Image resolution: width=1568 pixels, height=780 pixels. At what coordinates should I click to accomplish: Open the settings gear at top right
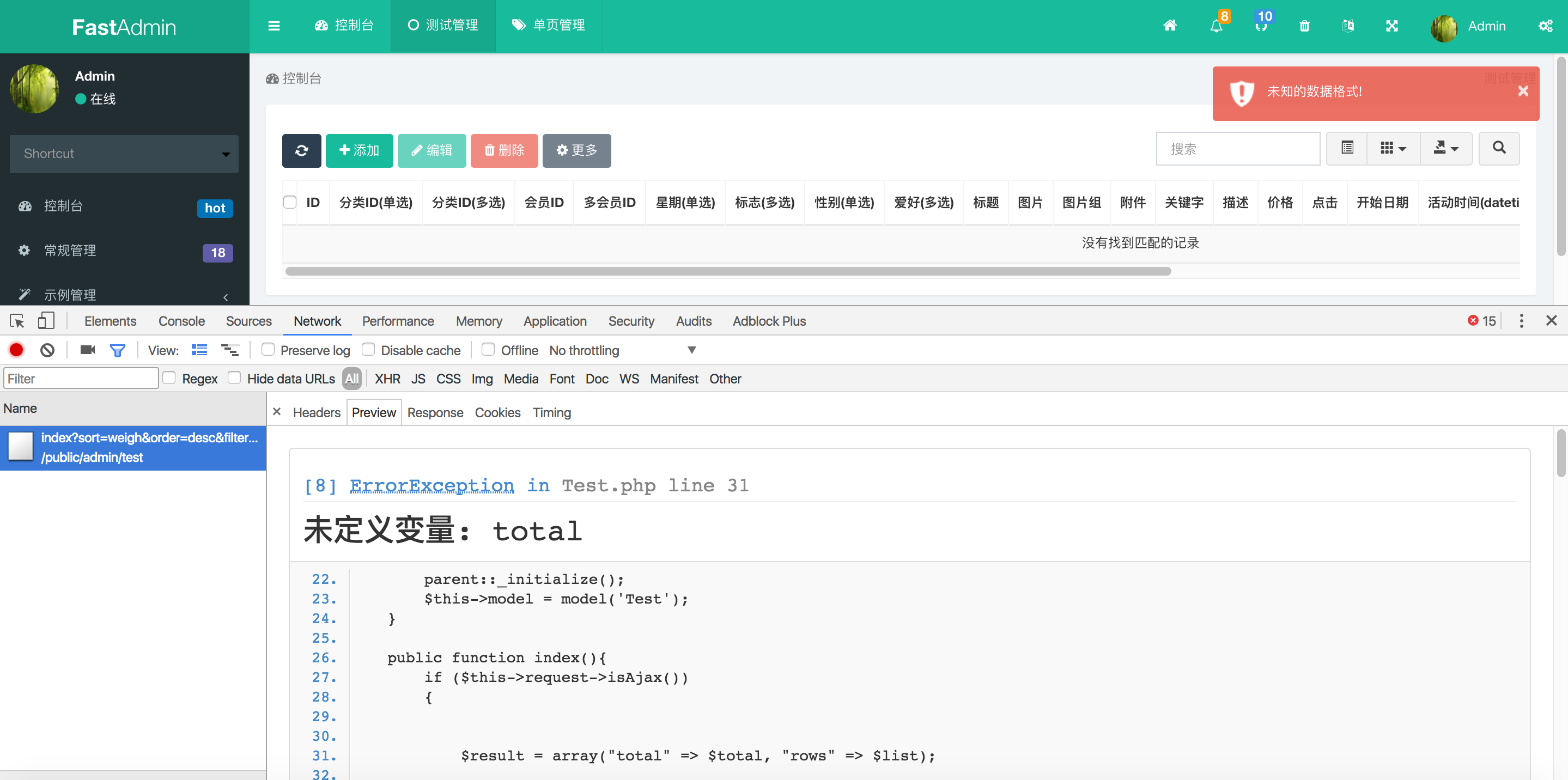point(1546,26)
